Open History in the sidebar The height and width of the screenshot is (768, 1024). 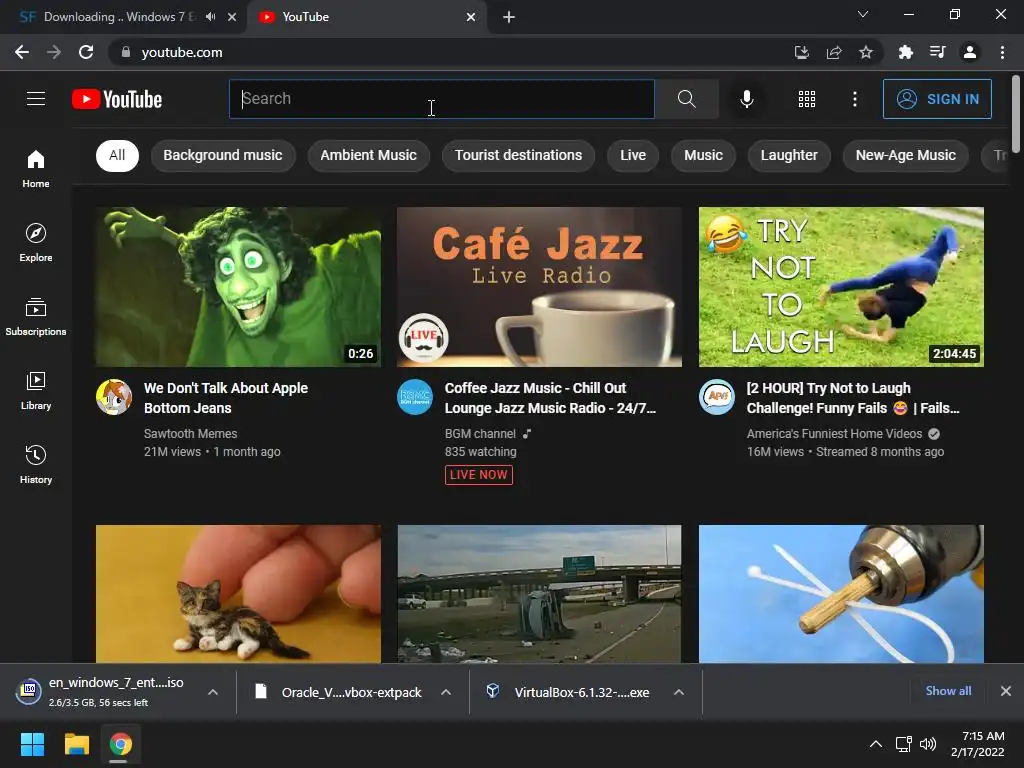tap(36, 464)
